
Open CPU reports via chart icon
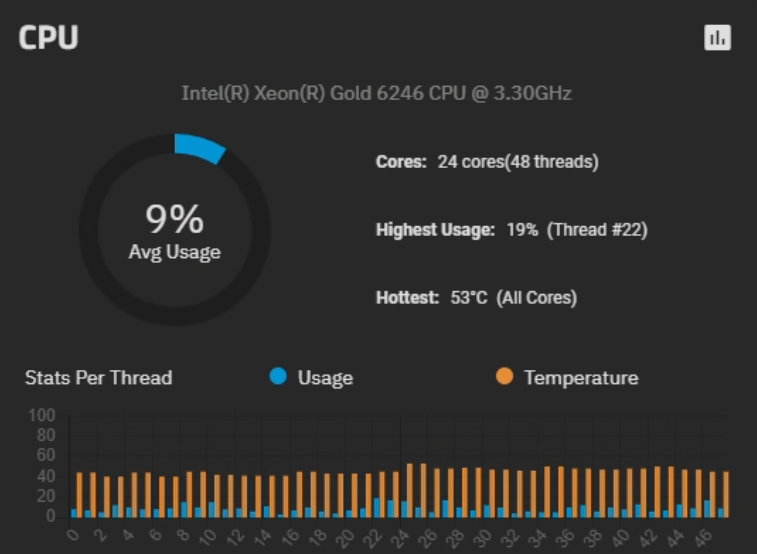click(717, 38)
